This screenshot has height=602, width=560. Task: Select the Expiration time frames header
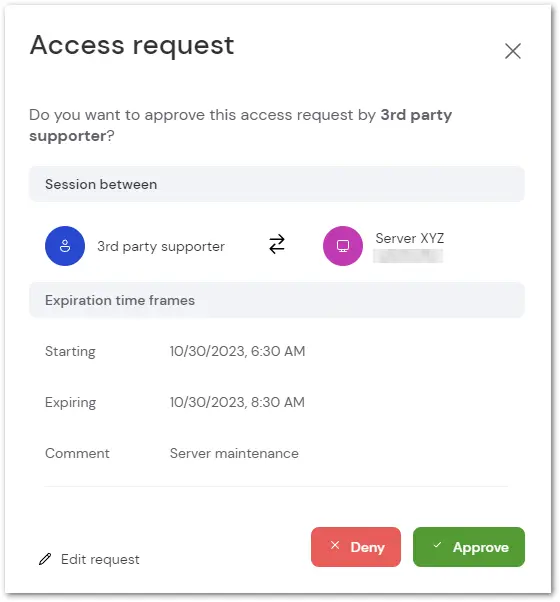point(277,300)
